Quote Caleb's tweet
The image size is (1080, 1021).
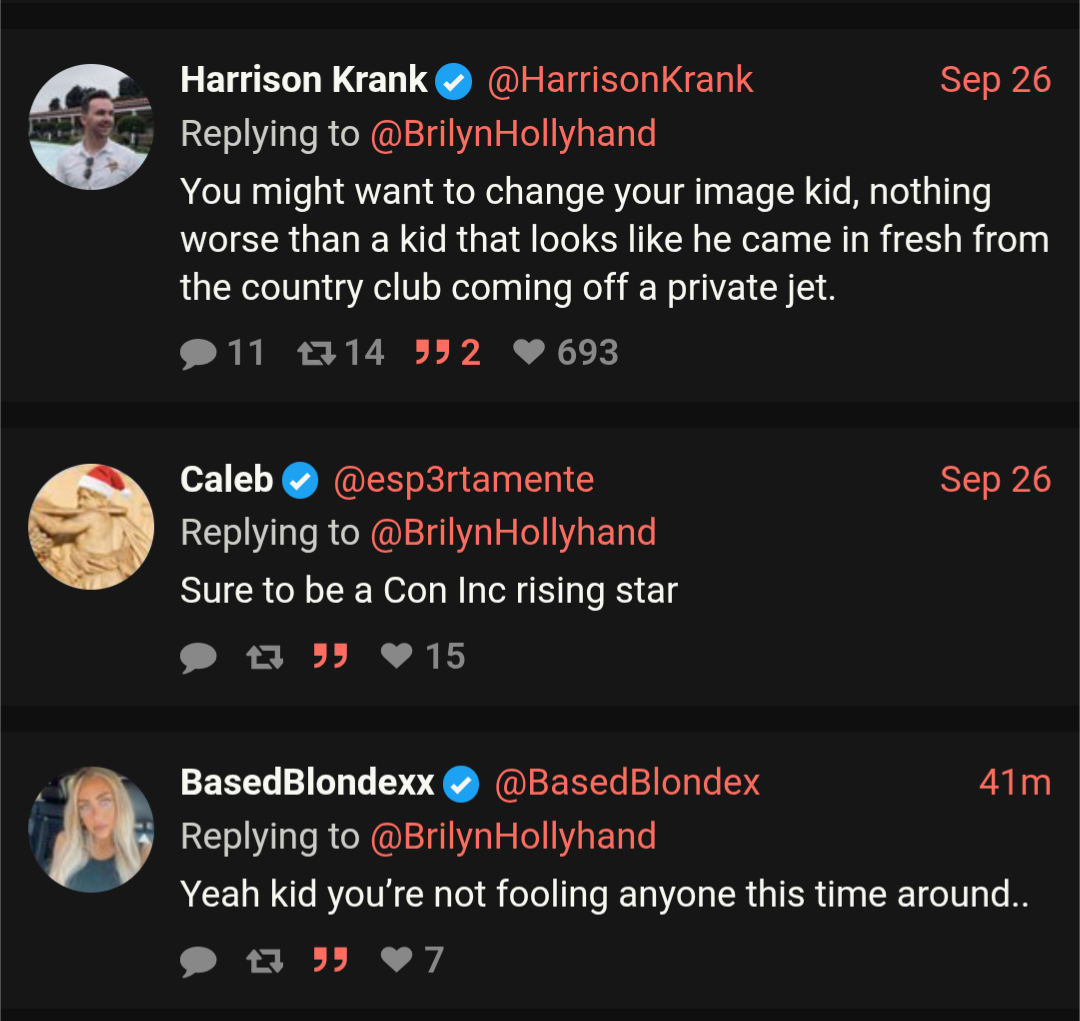[330, 657]
